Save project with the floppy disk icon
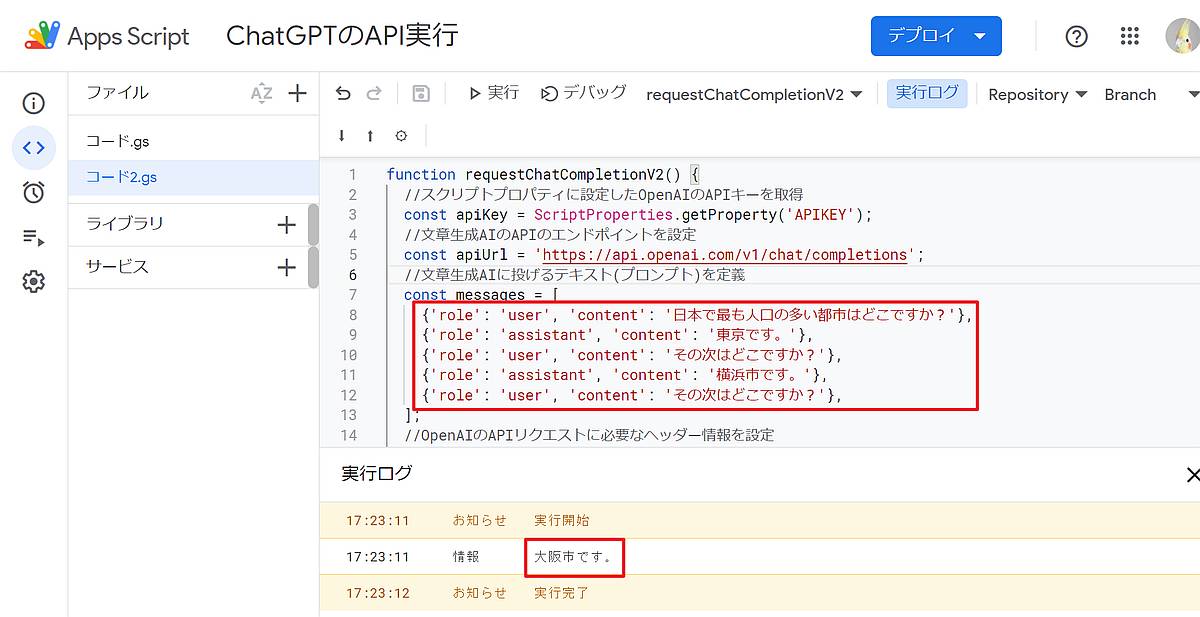This screenshot has width=1200, height=617. (x=421, y=94)
